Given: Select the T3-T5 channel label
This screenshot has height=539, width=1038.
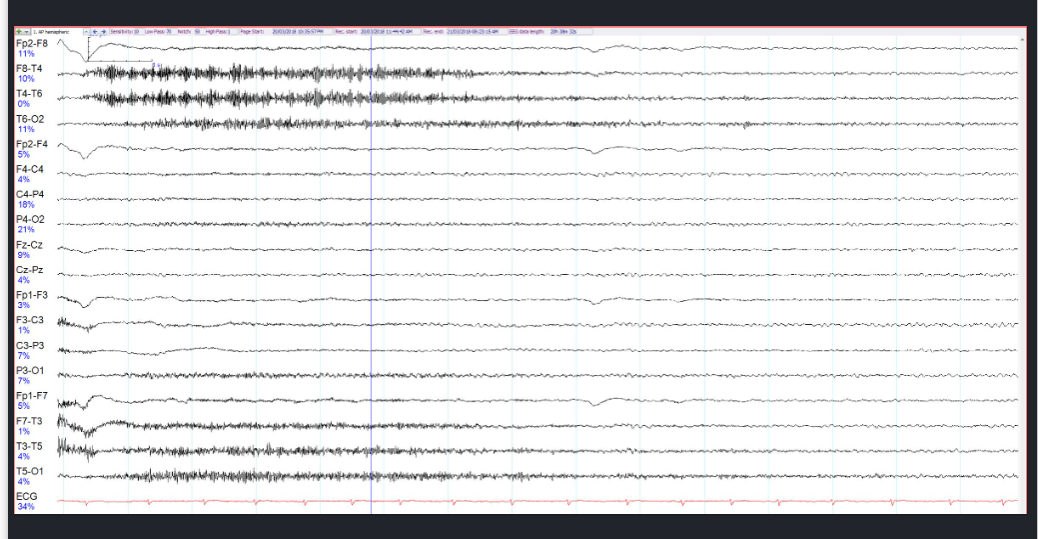Looking at the screenshot, I should pyautogui.click(x=29, y=446).
